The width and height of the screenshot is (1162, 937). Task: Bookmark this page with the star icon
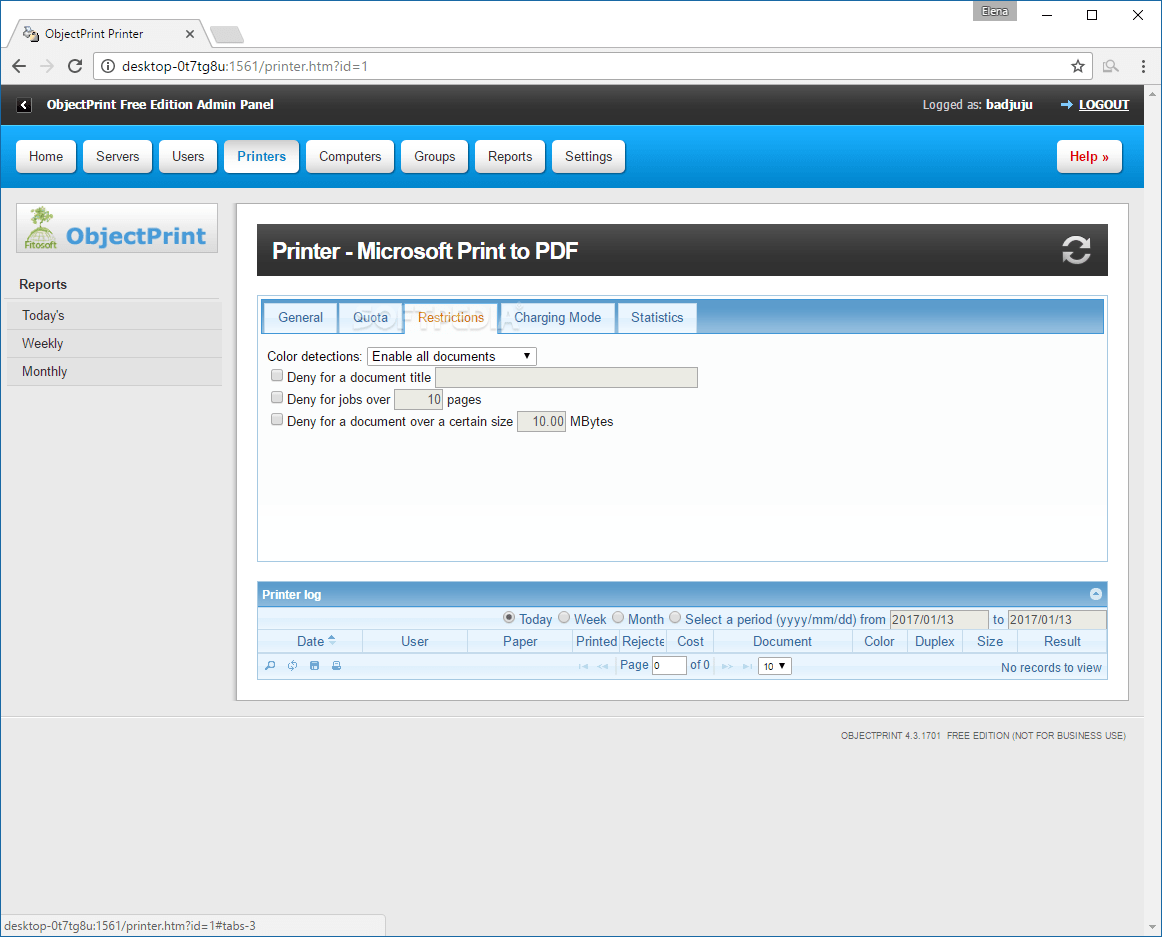click(1078, 66)
